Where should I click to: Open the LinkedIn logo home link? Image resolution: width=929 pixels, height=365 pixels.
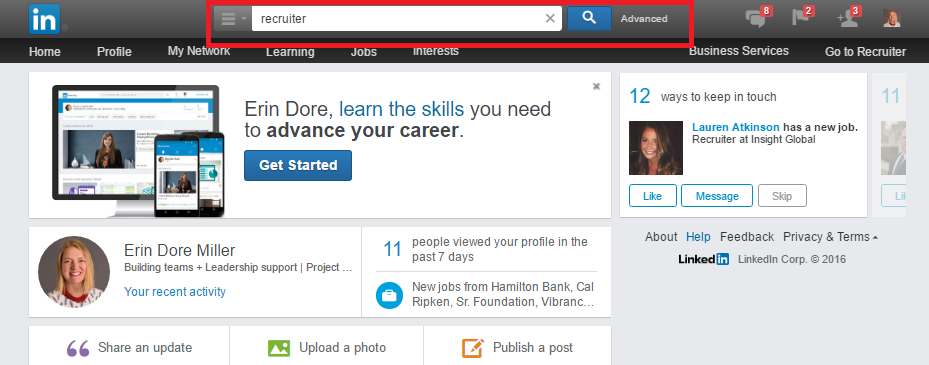[44, 18]
